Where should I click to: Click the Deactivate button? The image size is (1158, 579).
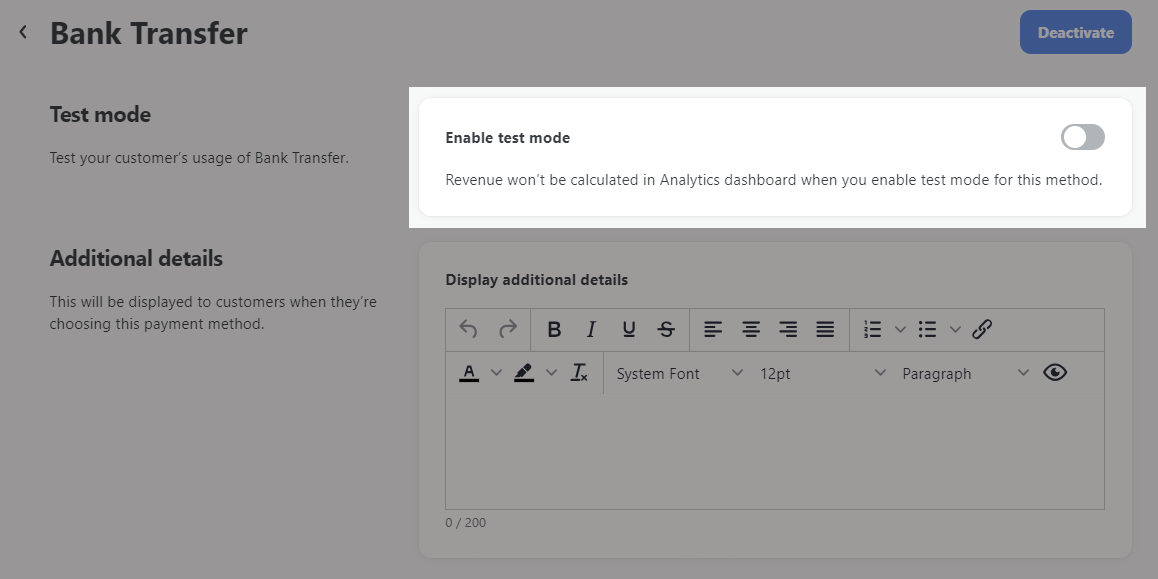click(1075, 32)
